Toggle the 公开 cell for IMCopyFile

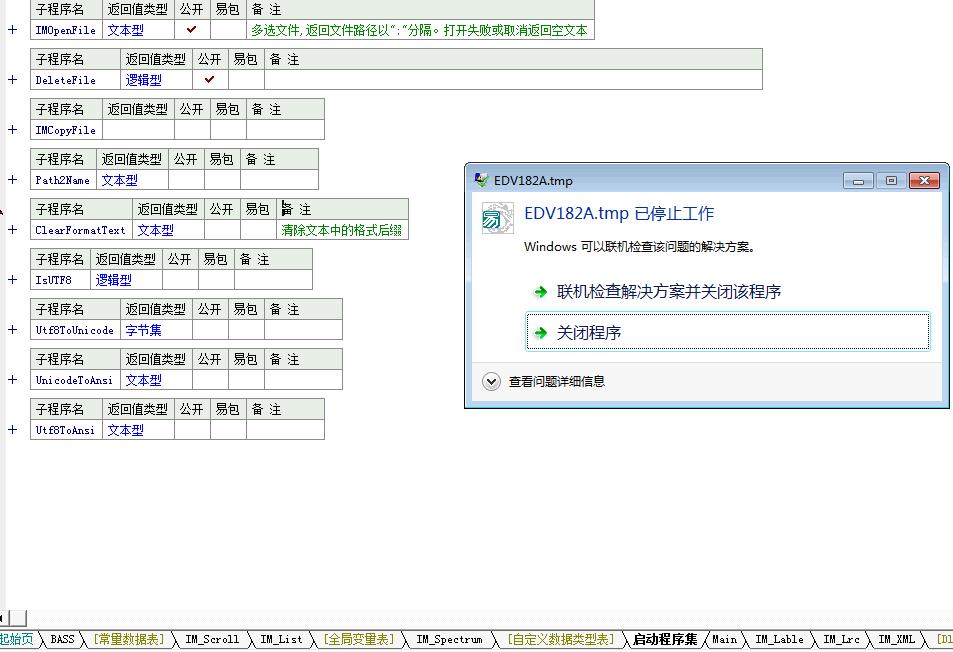click(x=192, y=130)
